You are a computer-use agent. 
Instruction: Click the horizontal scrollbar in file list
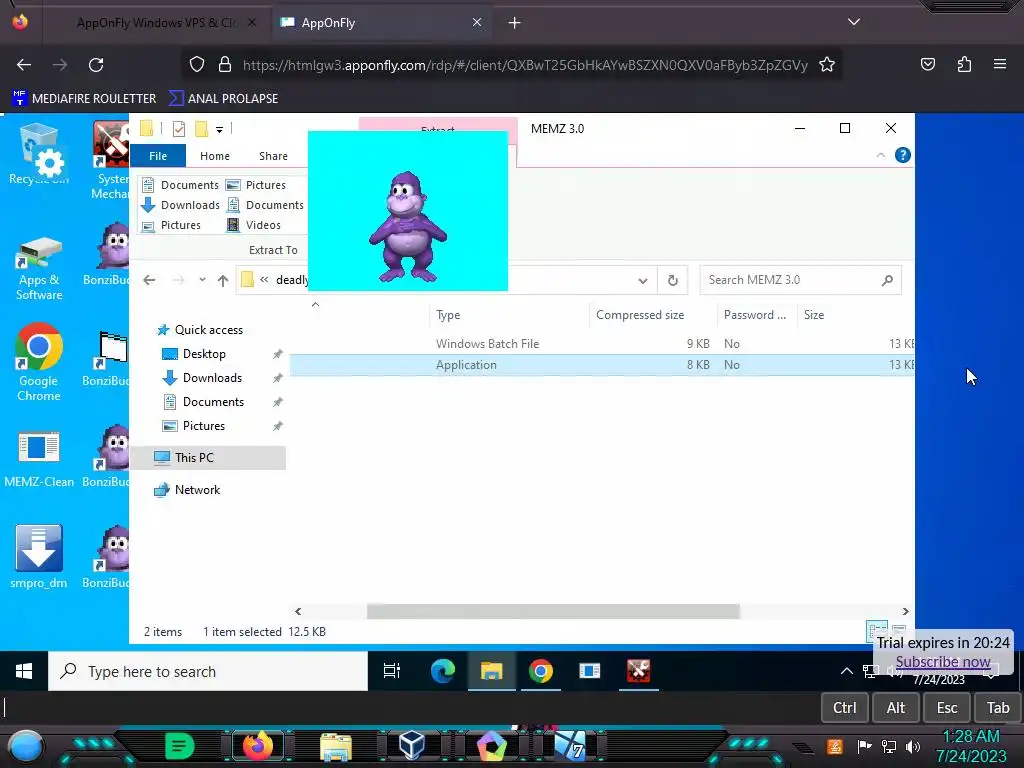pos(553,611)
